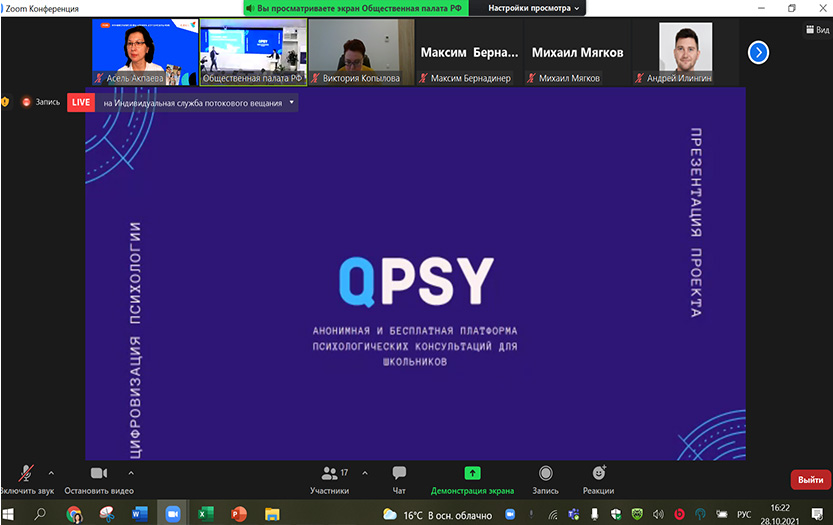The image size is (833, 525).
Task: Expand audio options arrow beside microphone
Action: click(51, 473)
